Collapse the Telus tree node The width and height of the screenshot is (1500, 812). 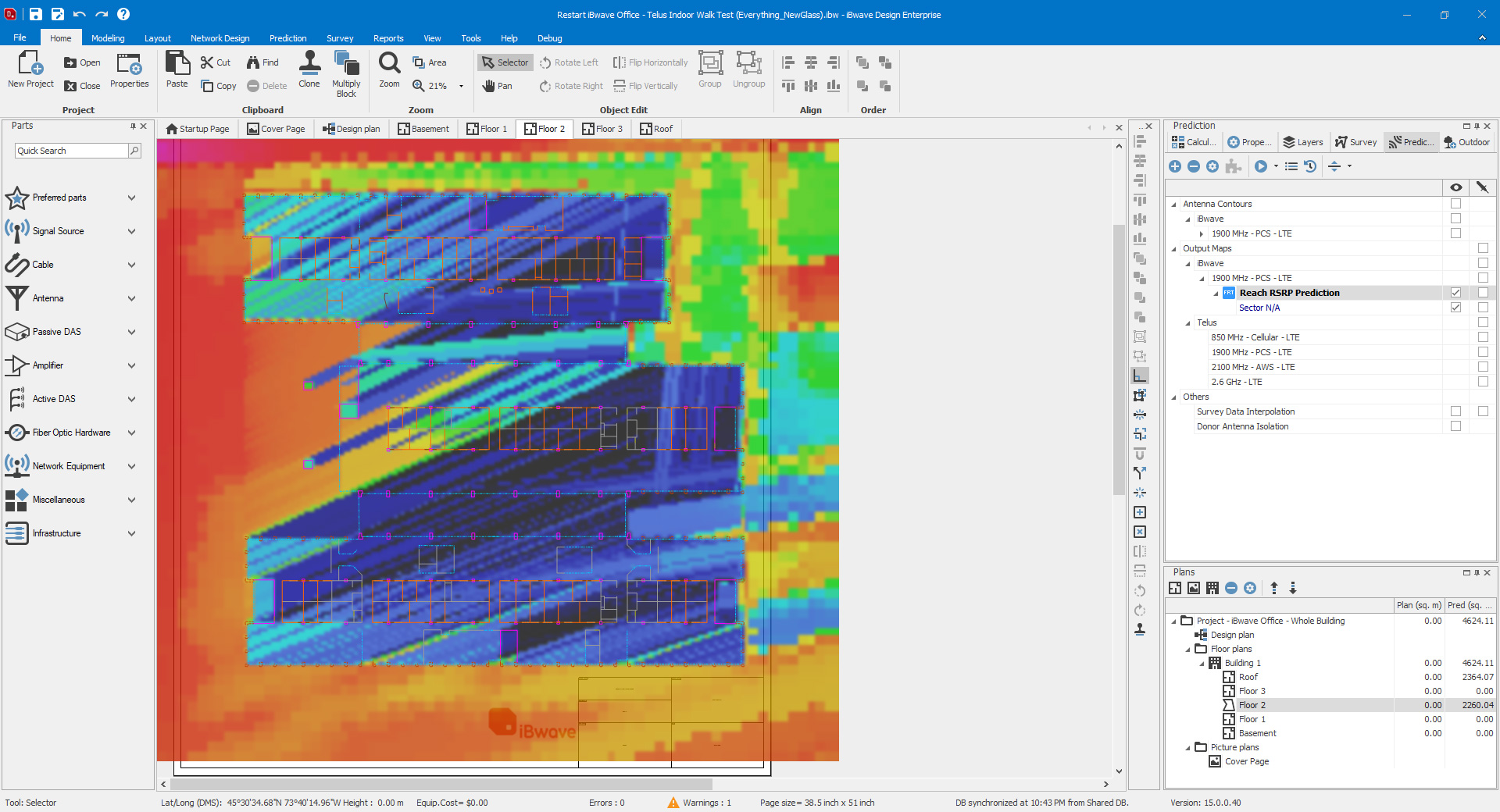point(1188,323)
